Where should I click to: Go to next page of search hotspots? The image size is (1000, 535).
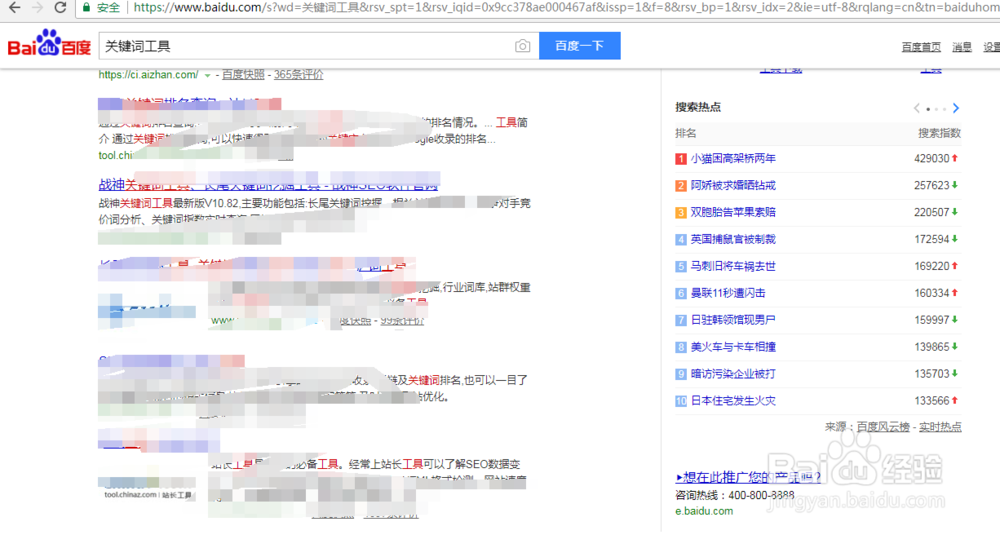955,108
